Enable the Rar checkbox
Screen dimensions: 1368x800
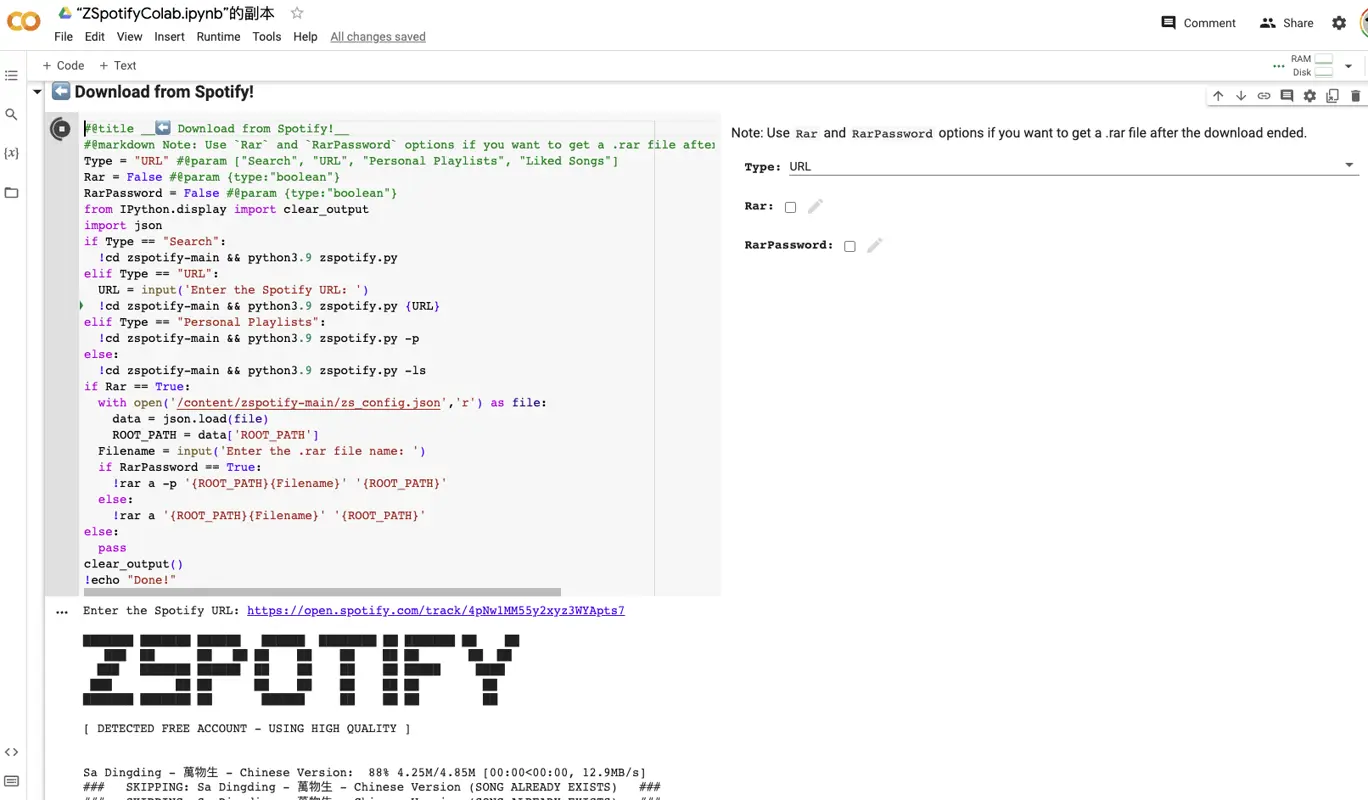(790, 207)
